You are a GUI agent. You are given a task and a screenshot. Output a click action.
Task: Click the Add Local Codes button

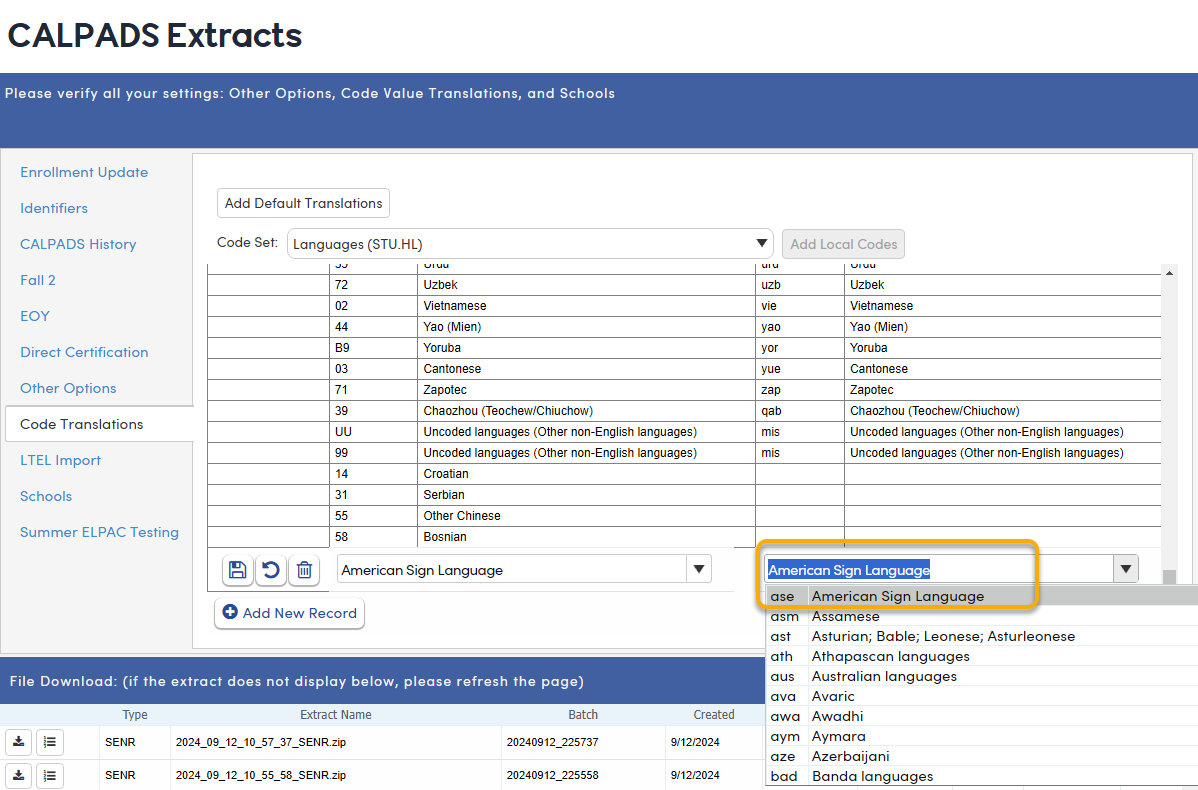click(843, 244)
